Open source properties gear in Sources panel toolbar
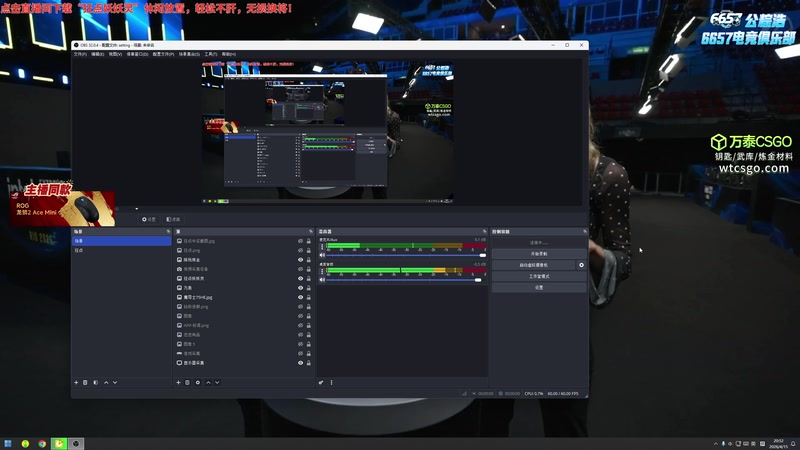Viewport: 800px width, 450px height. coord(198,382)
